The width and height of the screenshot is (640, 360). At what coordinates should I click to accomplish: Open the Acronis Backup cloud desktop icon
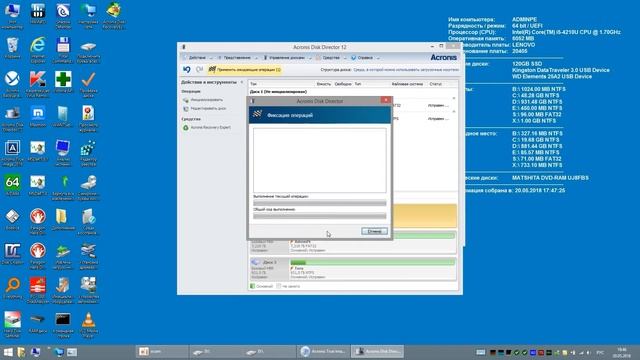point(12,84)
